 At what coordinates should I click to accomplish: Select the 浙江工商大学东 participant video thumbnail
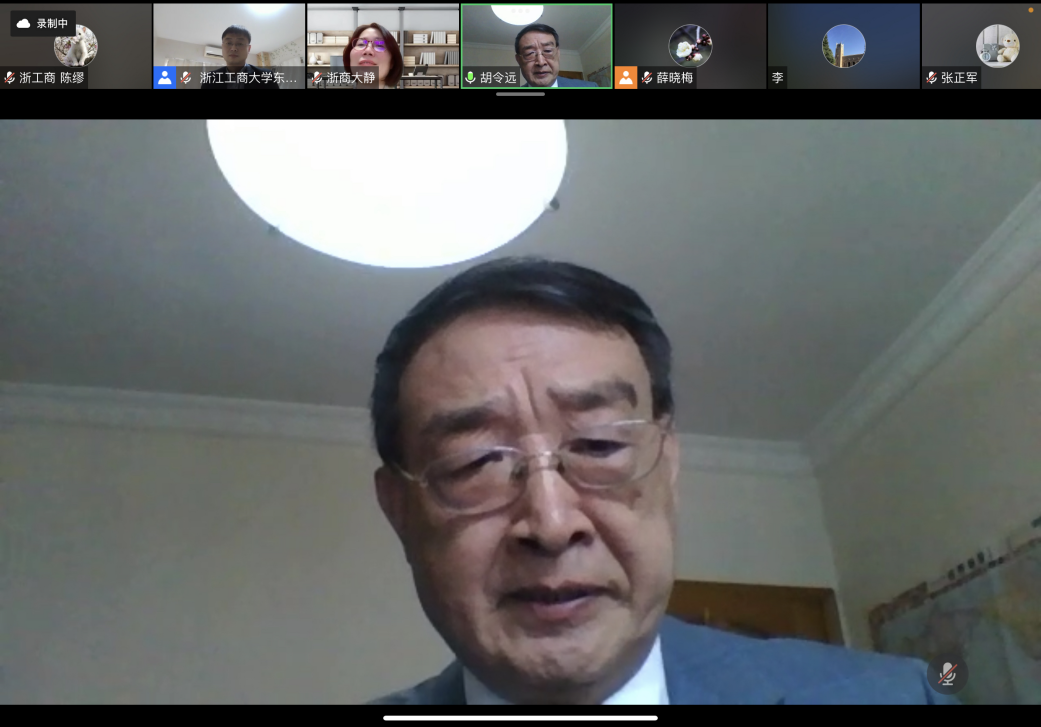tap(229, 46)
